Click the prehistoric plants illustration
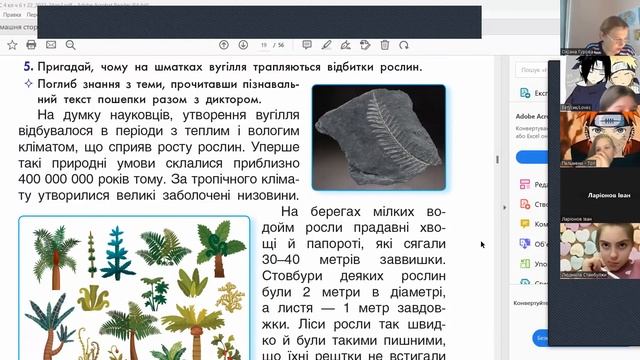This screenshot has height=360, width=640. click(x=134, y=288)
